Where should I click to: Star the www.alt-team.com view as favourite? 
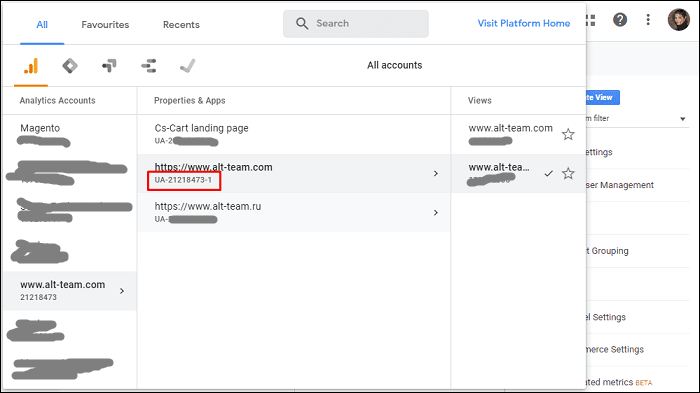(x=568, y=134)
